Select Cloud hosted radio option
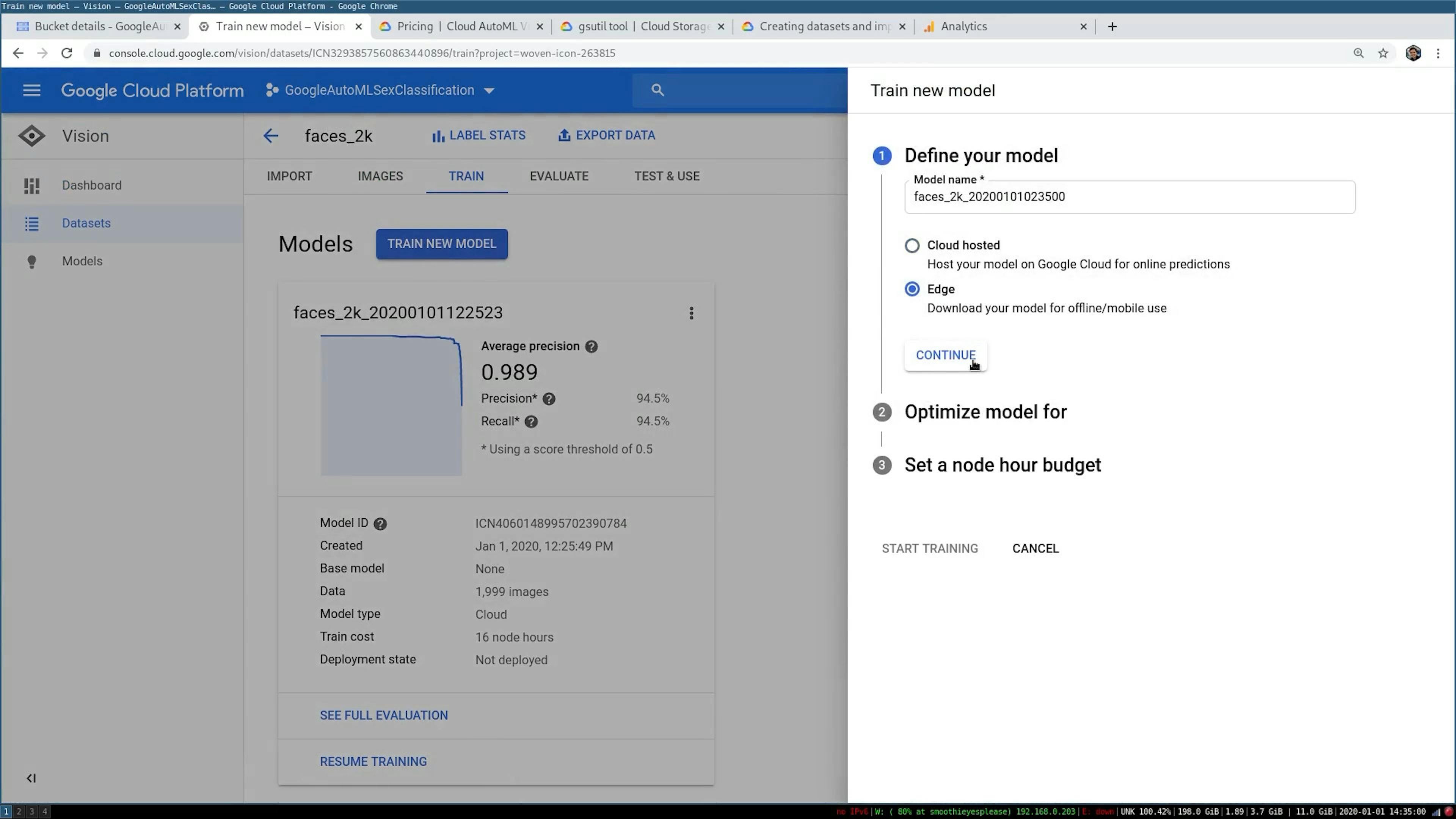1456x819 pixels. [x=912, y=245]
